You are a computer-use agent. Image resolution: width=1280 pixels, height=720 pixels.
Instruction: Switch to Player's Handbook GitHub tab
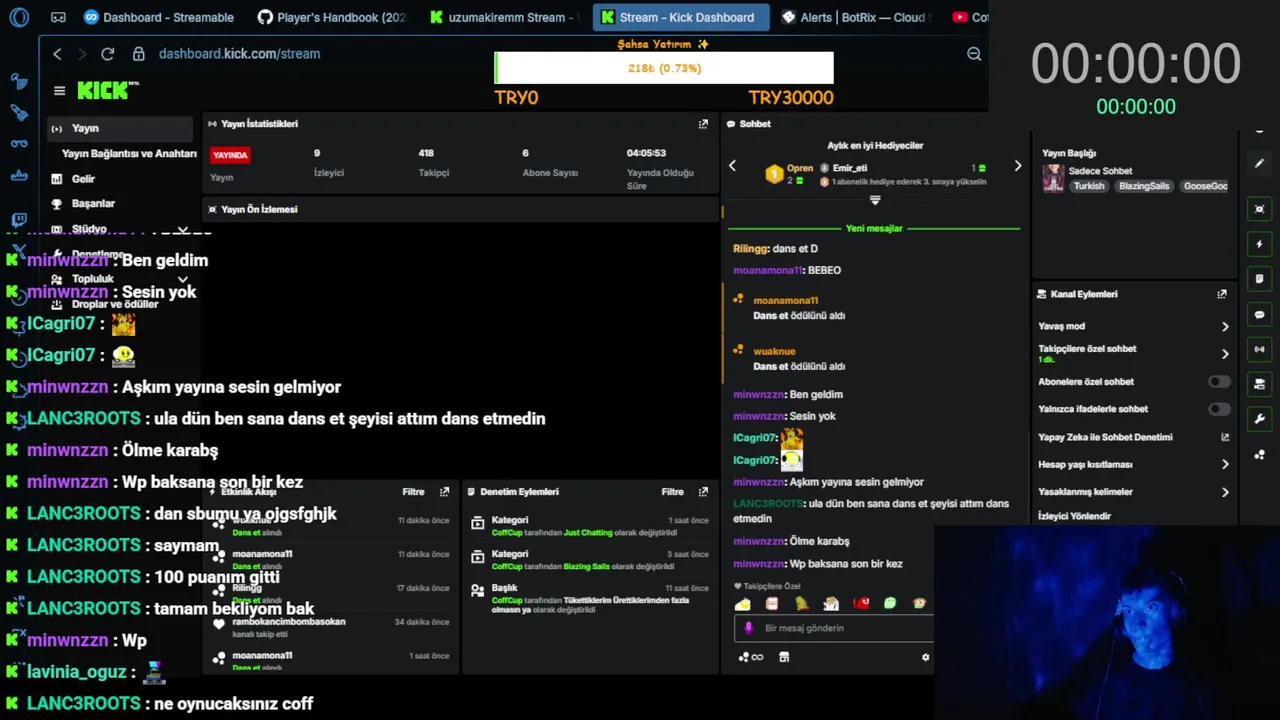pos(333,17)
